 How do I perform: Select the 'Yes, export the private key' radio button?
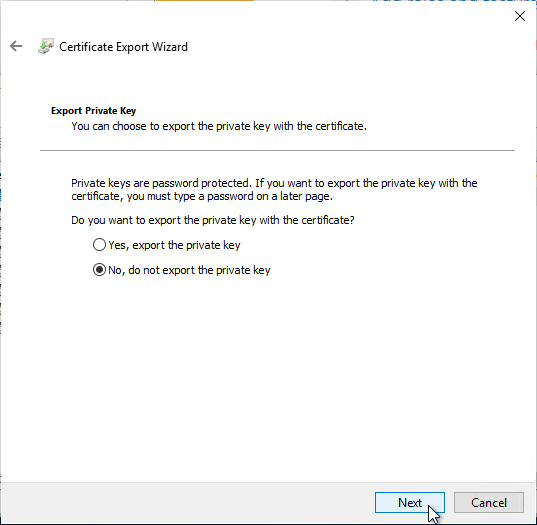tap(99, 245)
